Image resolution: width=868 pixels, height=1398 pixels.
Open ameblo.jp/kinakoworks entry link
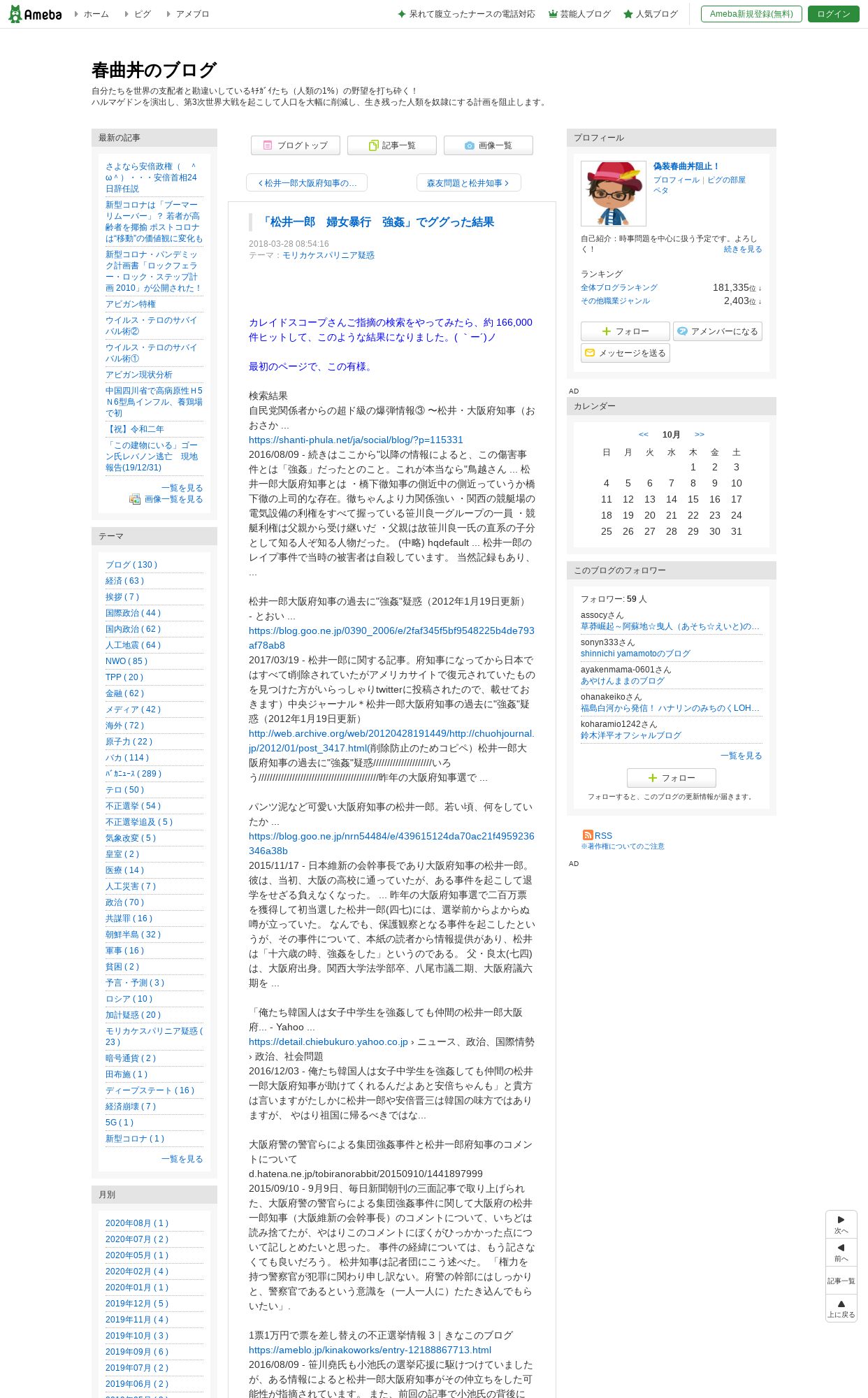point(370,1350)
